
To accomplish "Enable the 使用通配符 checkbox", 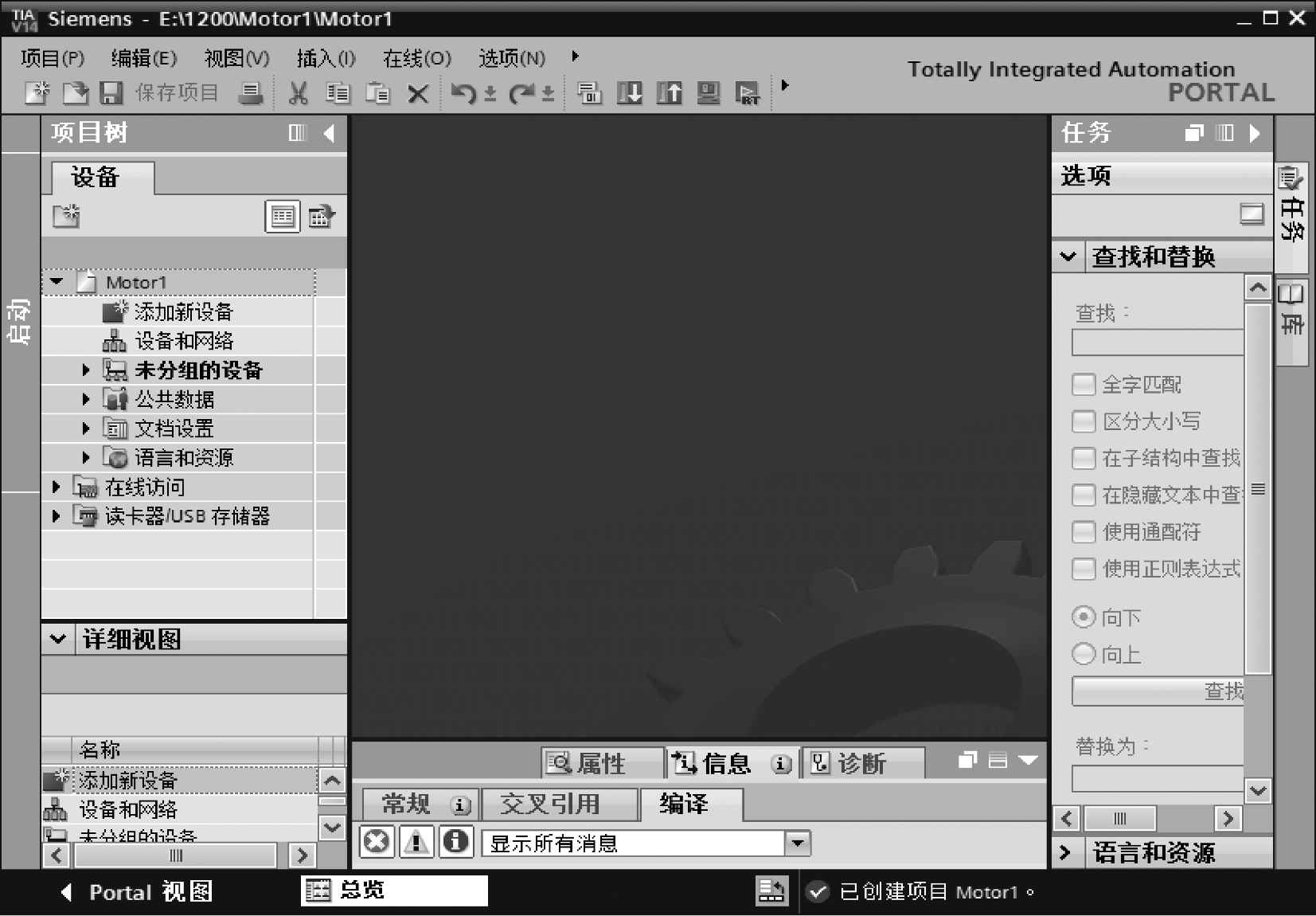I will [1084, 531].
